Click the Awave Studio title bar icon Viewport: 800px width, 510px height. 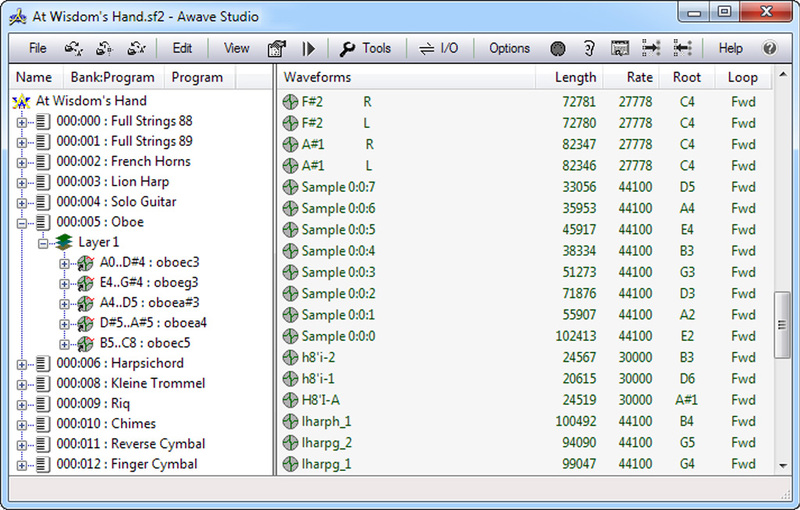18,16
